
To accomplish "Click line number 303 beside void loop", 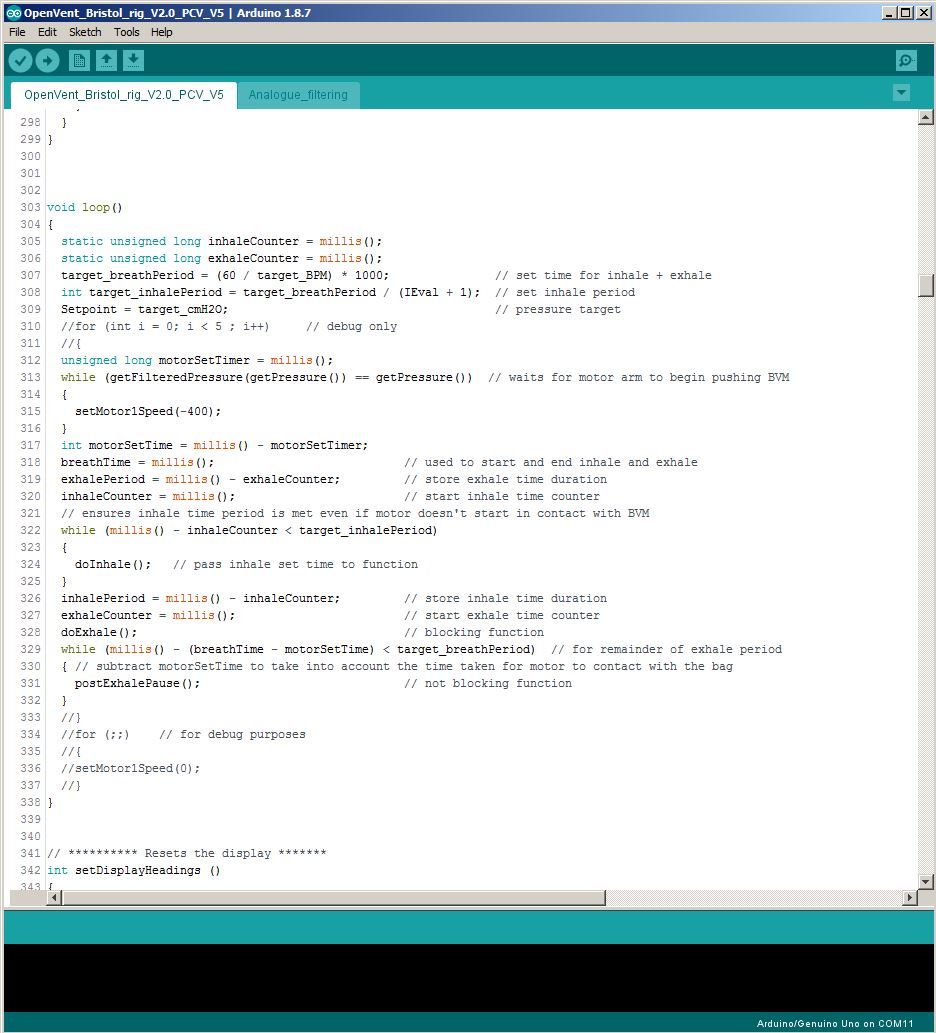I will point(30,207).
